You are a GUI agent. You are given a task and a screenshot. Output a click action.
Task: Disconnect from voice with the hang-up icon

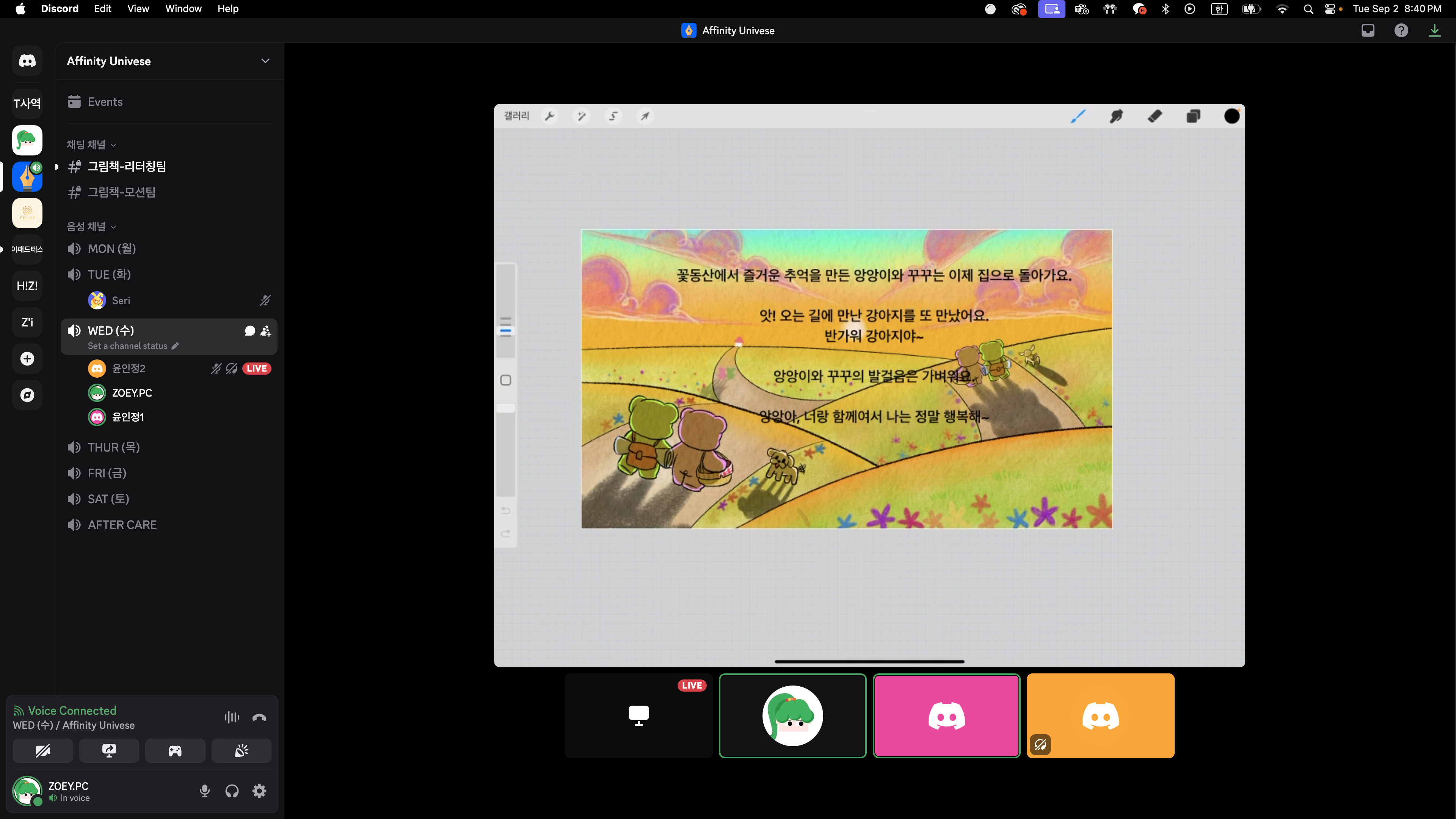259,717
